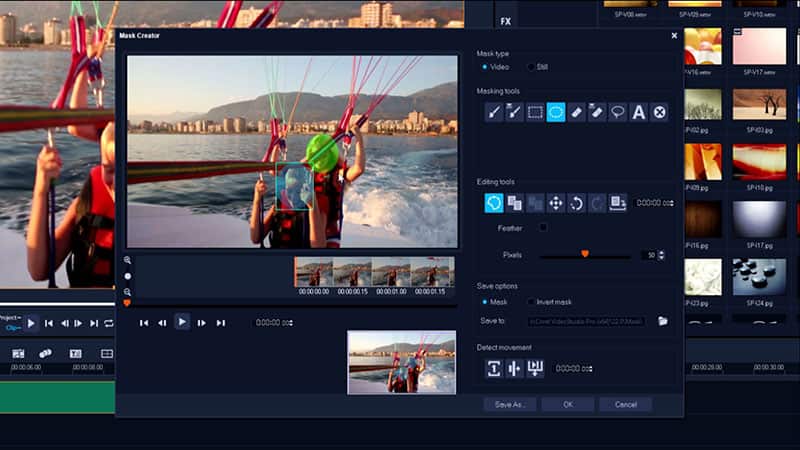The height and width of the screenshot is (450, 800).
Task: Confirm the mask with OK
Action: coord(567,405)
